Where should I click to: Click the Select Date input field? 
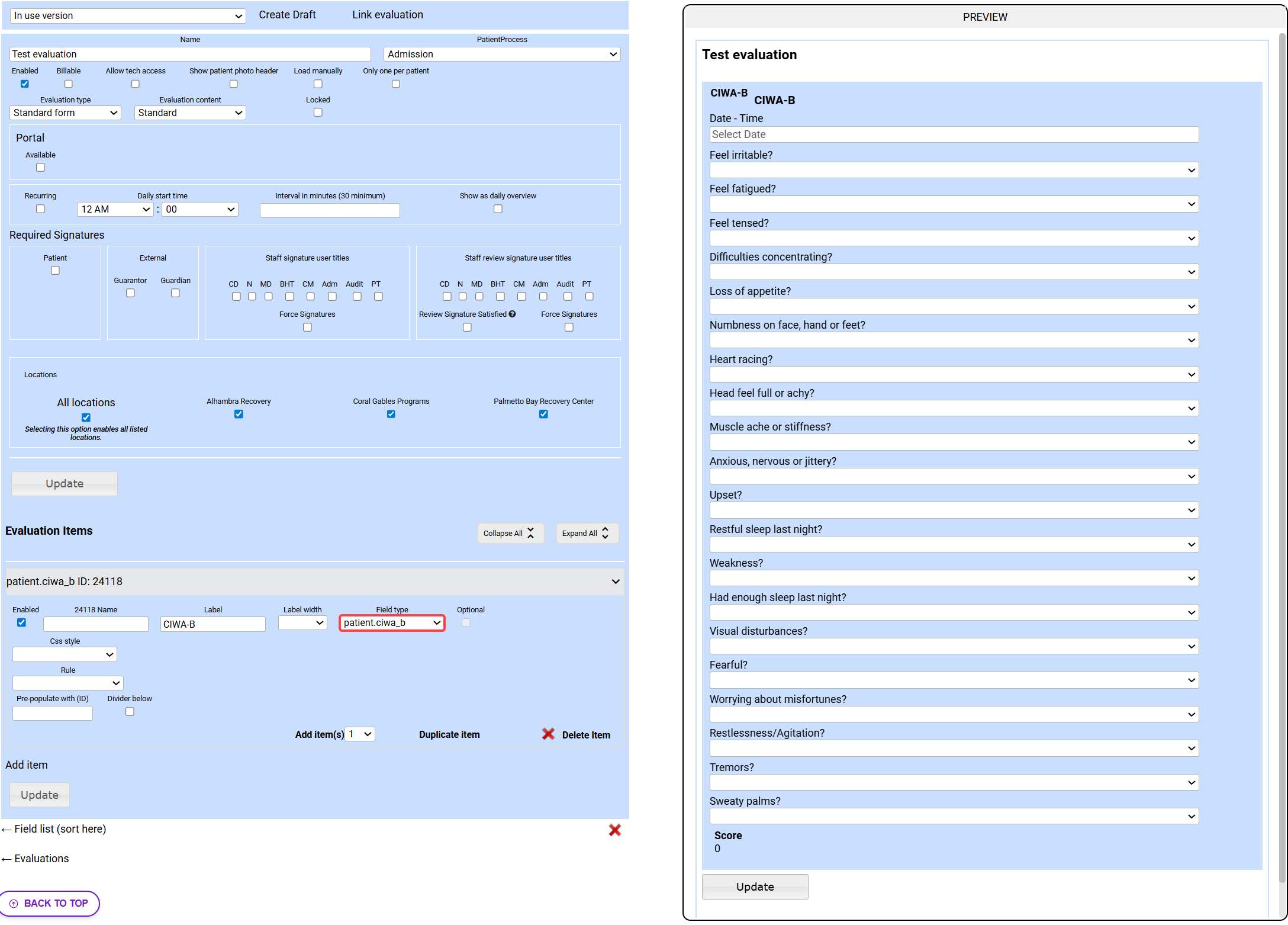pyautogui.click(x=954, y=134)
